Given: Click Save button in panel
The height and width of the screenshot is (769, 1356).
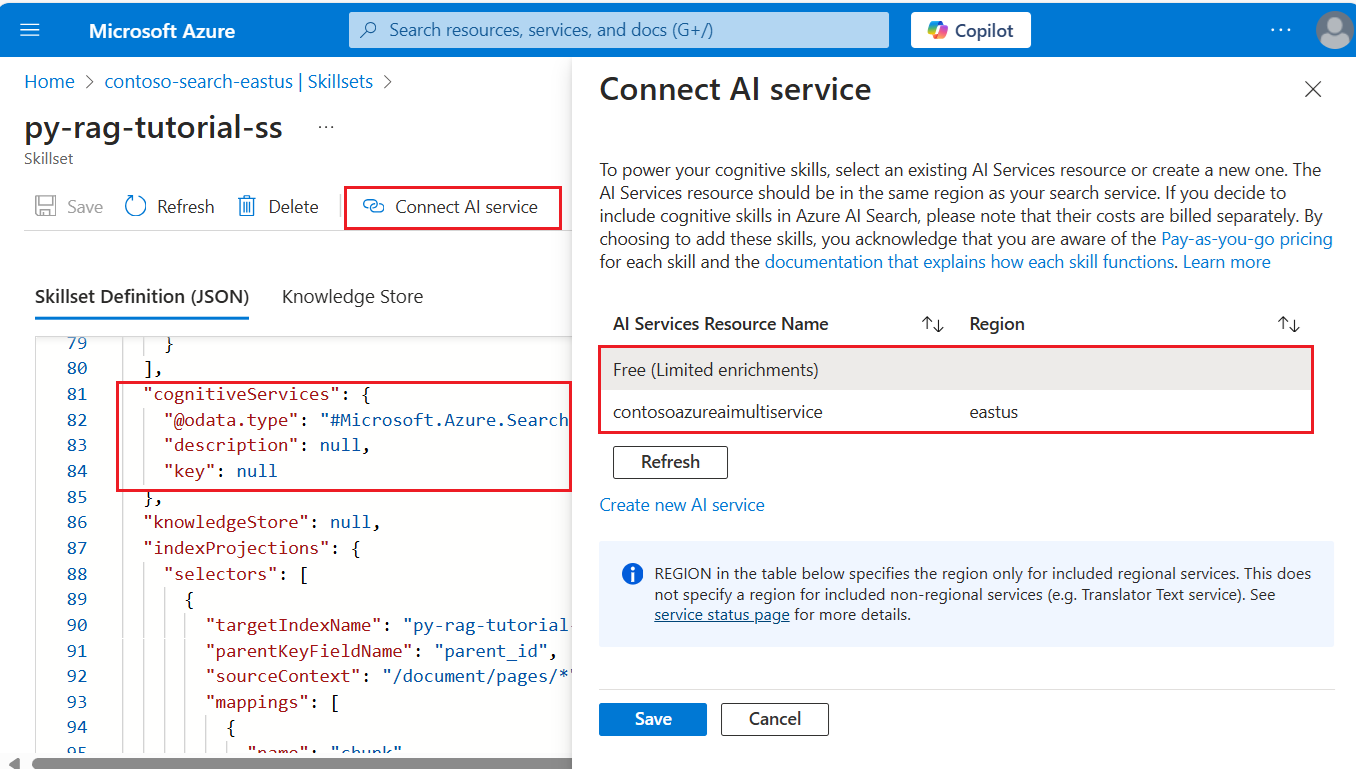Looking at the screenshot, I should coord(653,719).
